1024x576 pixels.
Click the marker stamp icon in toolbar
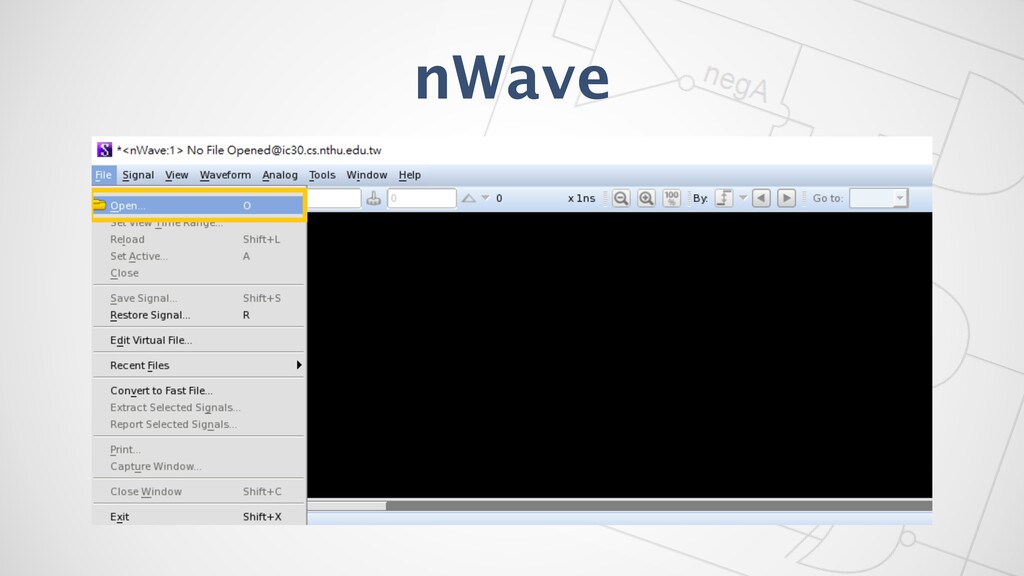coord(374,198)
